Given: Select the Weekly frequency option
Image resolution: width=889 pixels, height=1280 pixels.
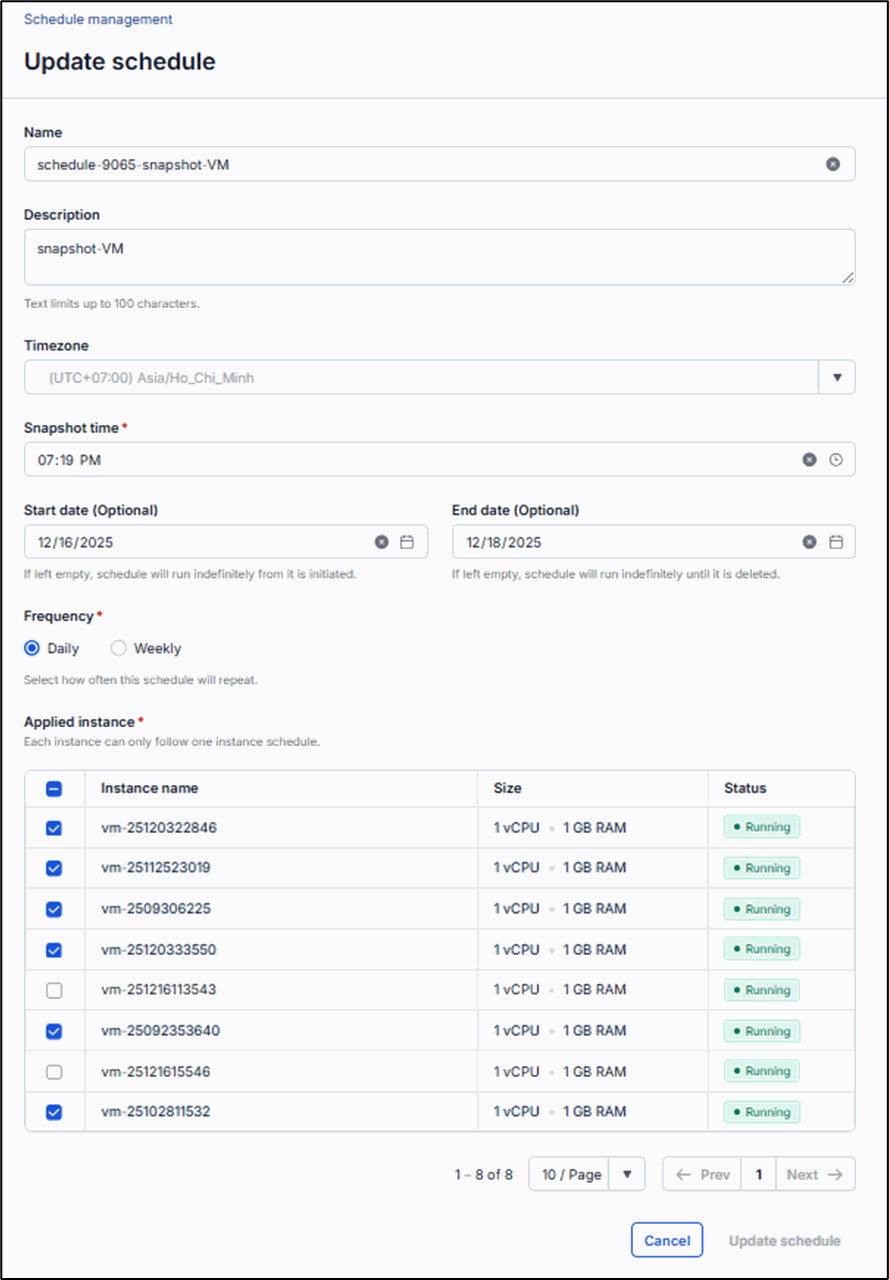Looking at the screenshot, I should coord(119,648).
